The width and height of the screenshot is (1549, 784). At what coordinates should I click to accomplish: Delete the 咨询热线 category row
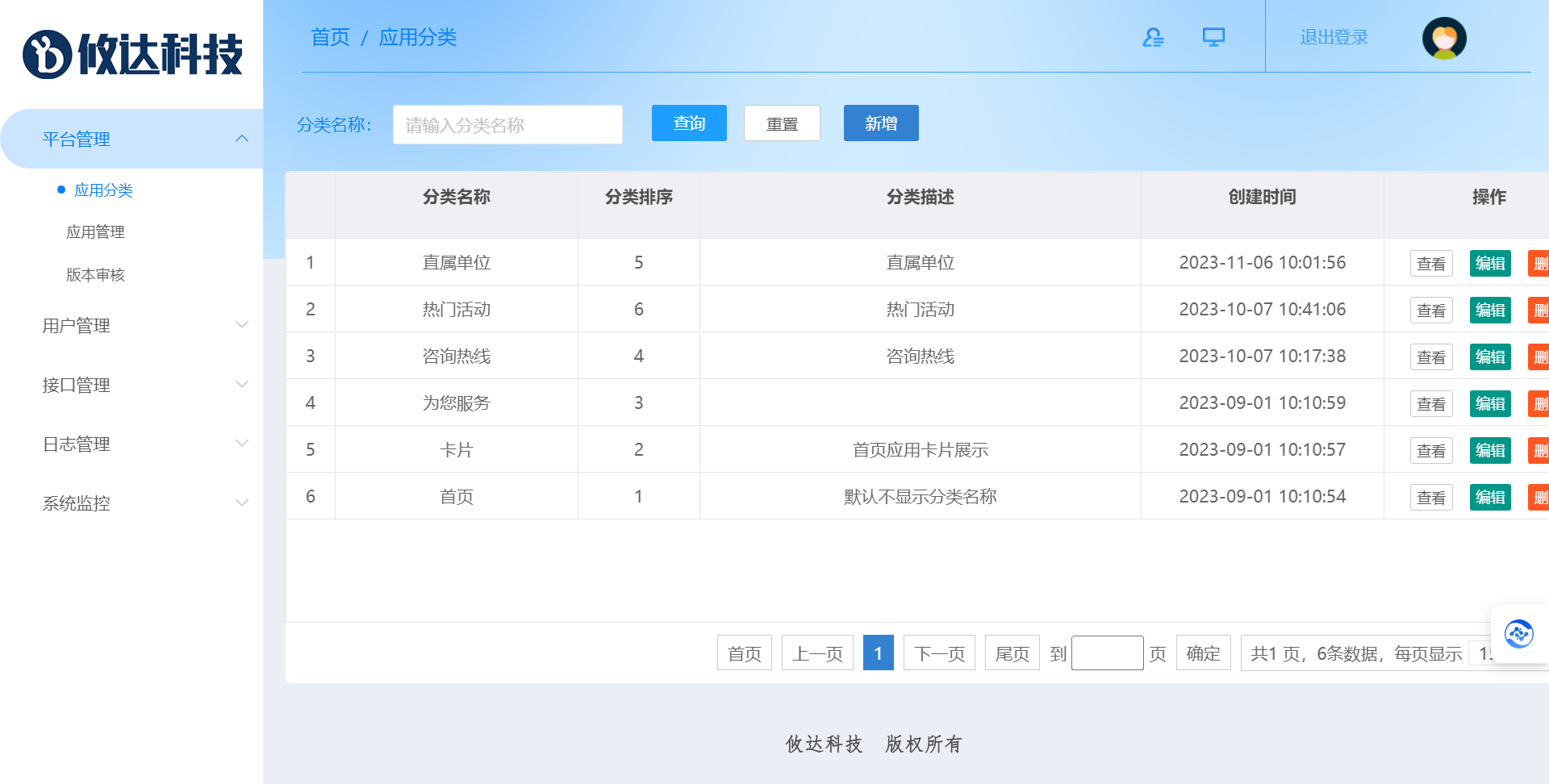pyautogui.click(x=1539, y=357)
